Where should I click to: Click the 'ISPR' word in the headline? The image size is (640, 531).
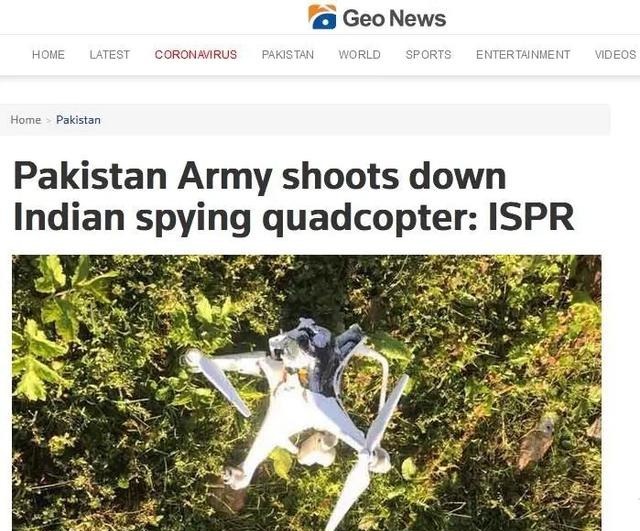click(531, 216)
